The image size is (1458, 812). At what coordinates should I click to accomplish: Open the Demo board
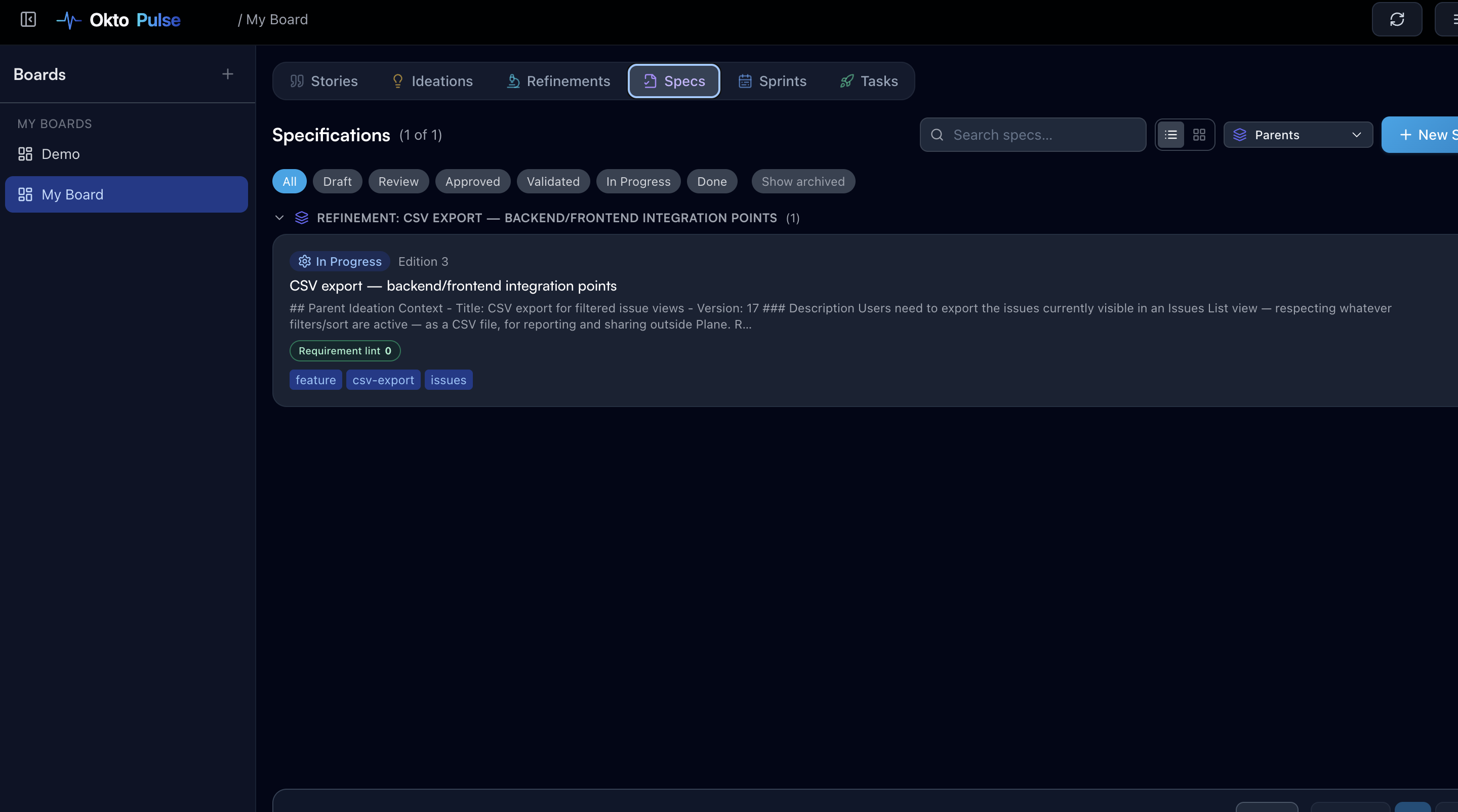coord(126,154)
